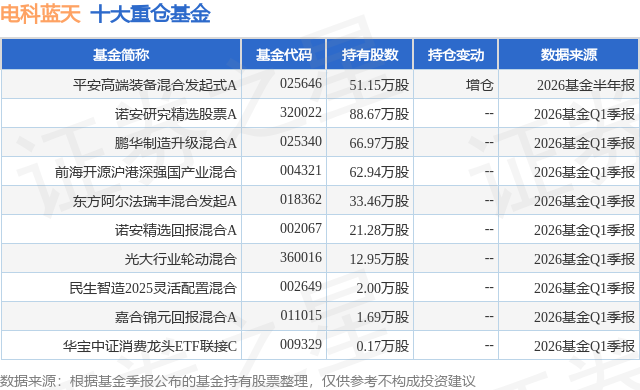
Task: Click the 电科蓝天 title text
Action: pos(40,14)
